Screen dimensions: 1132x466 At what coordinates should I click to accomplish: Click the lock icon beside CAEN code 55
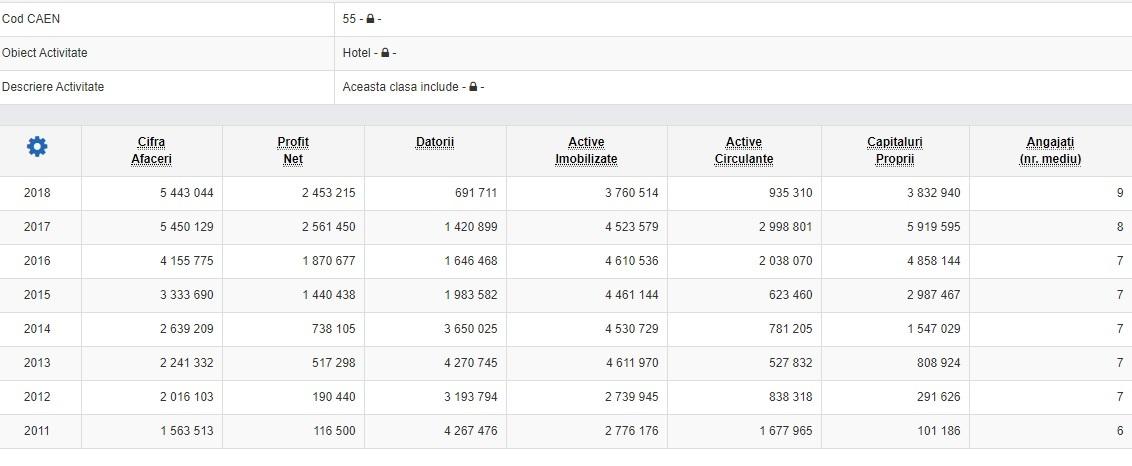pyautogui.click(x=370, y=19)
